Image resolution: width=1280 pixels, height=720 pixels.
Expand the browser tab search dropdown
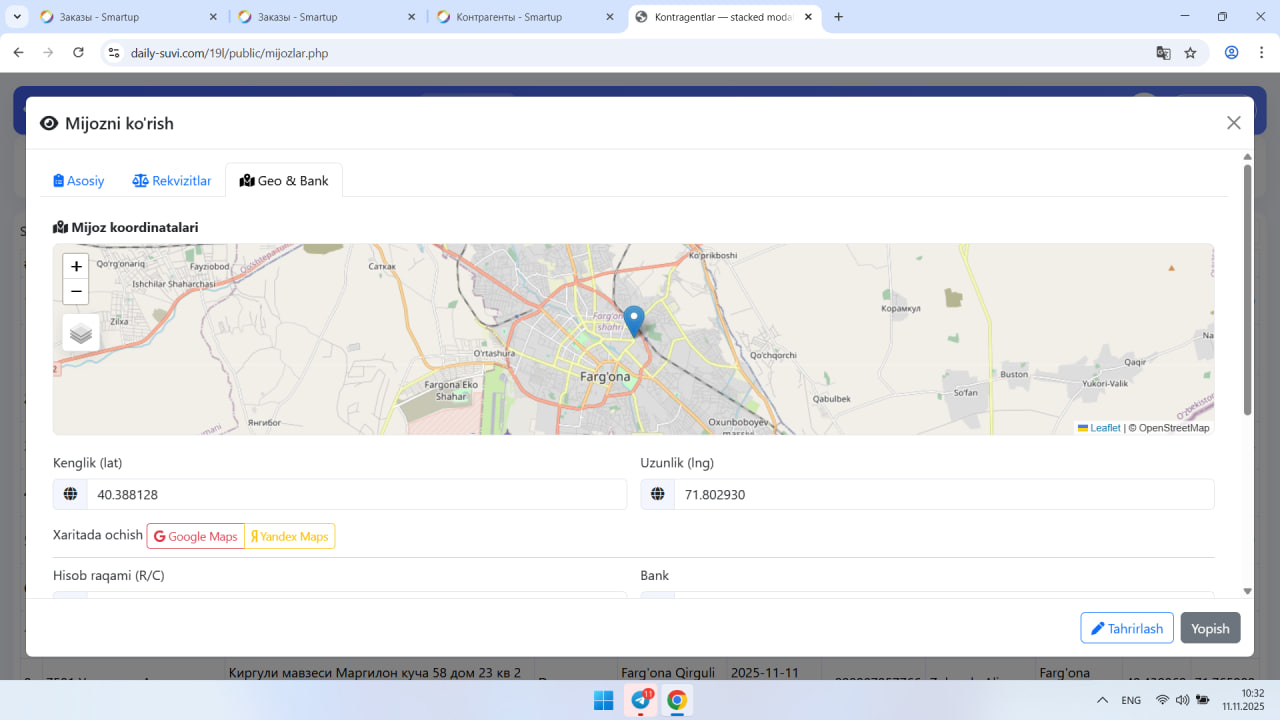point(18,17)
